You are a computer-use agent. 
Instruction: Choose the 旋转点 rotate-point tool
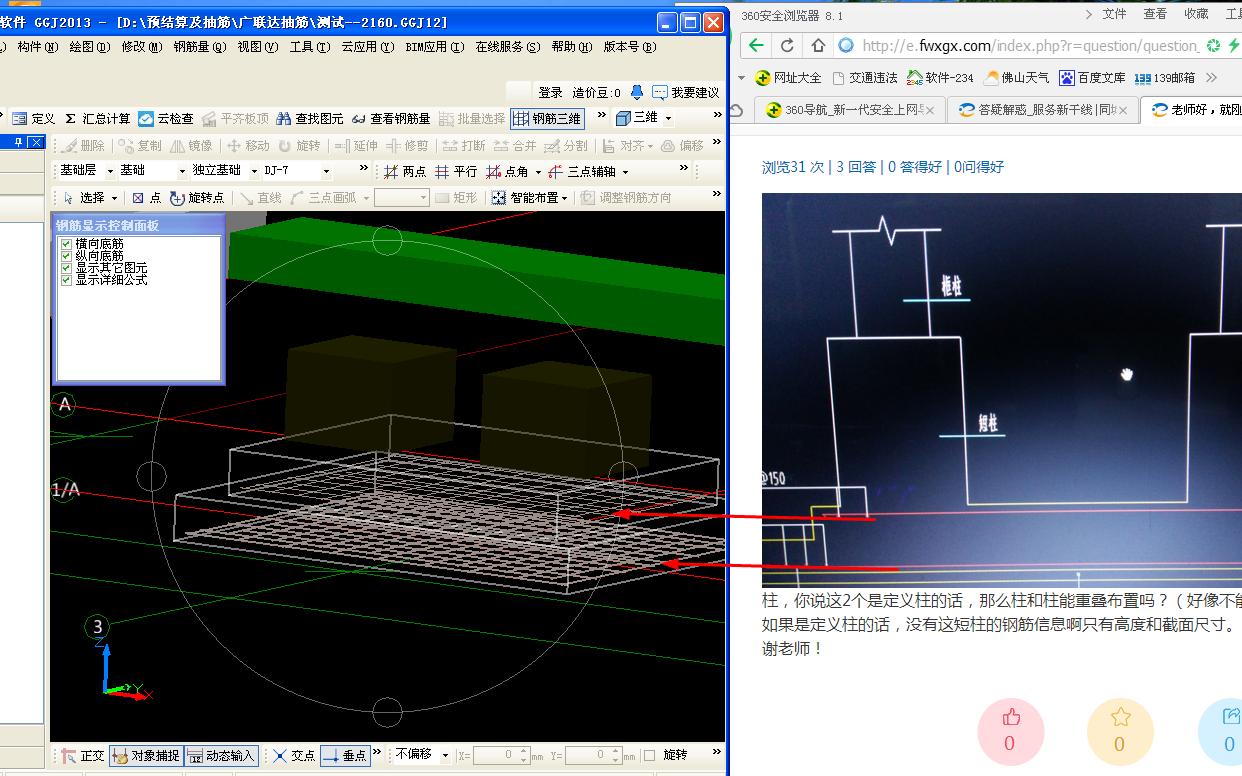pos(197,198)
